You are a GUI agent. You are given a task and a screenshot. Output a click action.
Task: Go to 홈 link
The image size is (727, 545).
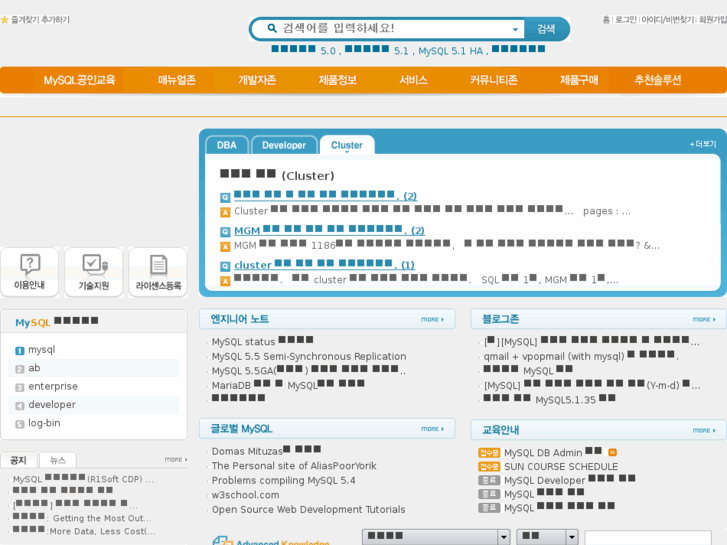pos(606,19)
